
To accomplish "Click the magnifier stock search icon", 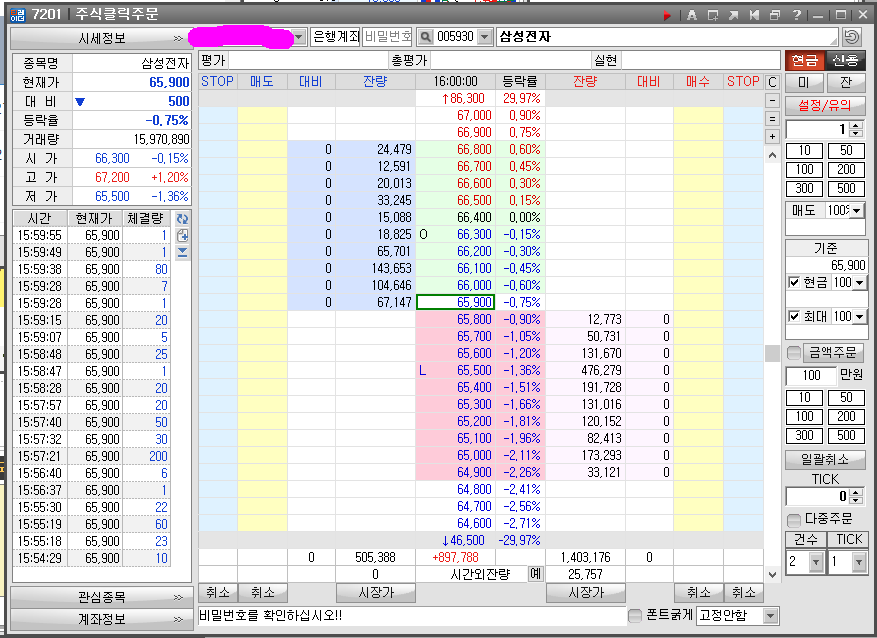I will (x=426, y=37).
